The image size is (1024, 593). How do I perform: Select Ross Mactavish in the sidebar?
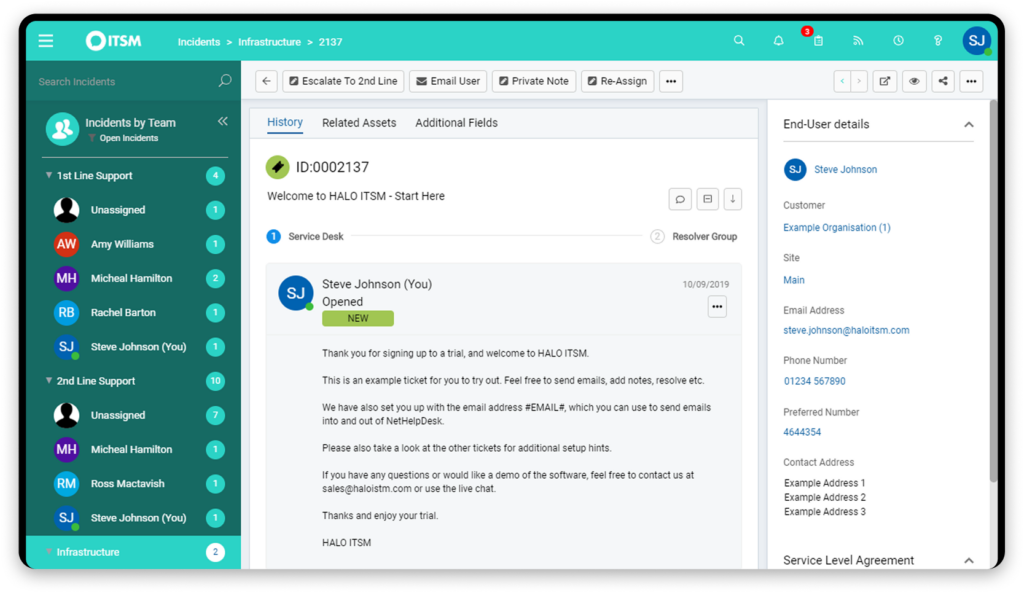[133, 483]
